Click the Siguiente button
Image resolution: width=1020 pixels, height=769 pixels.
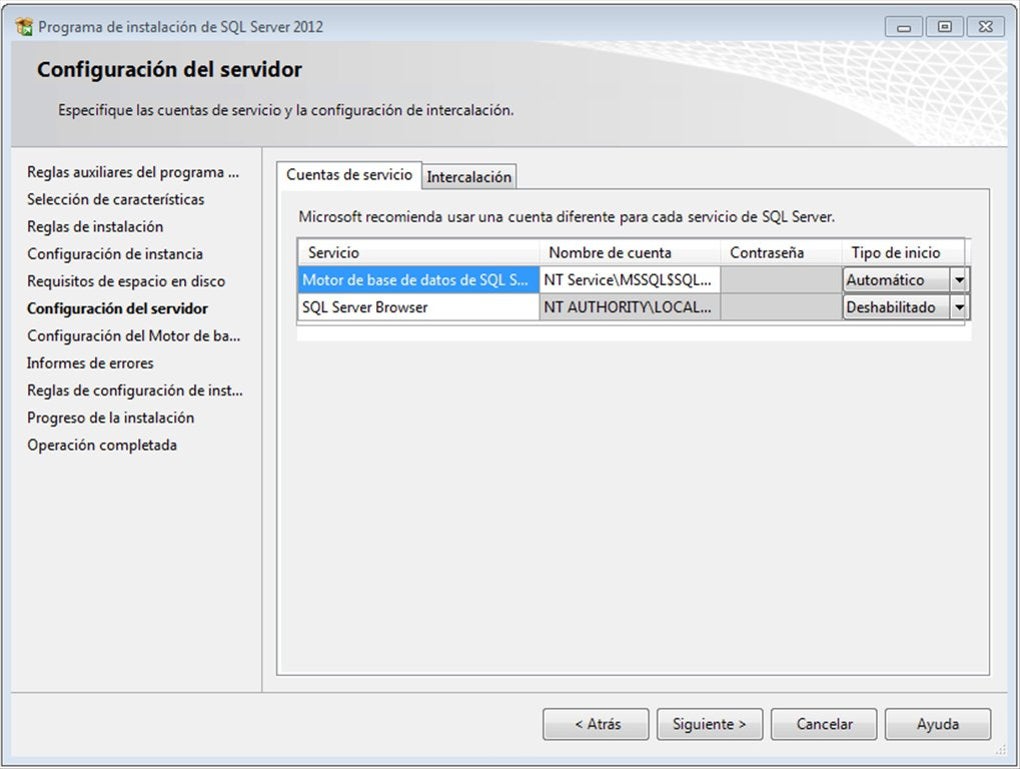[709, 724]
